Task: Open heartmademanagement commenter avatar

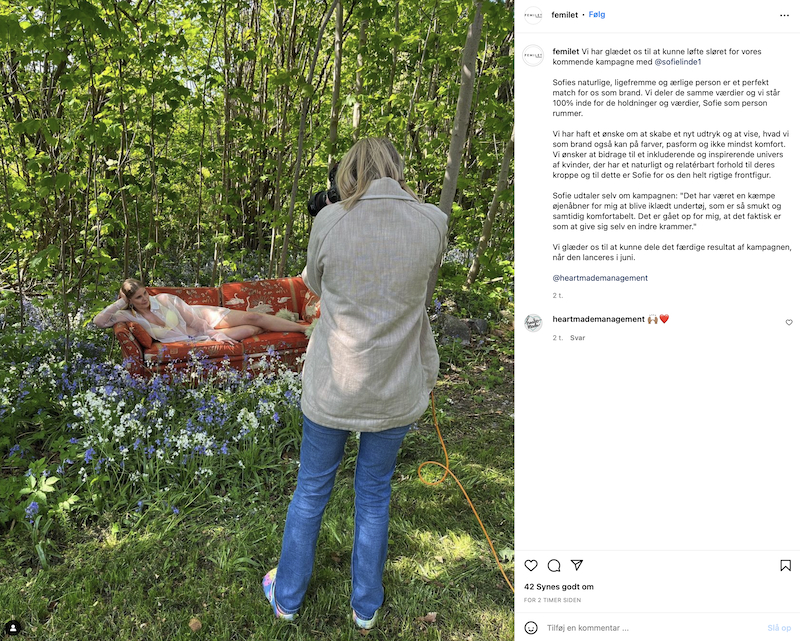Action: pos(533,323)
